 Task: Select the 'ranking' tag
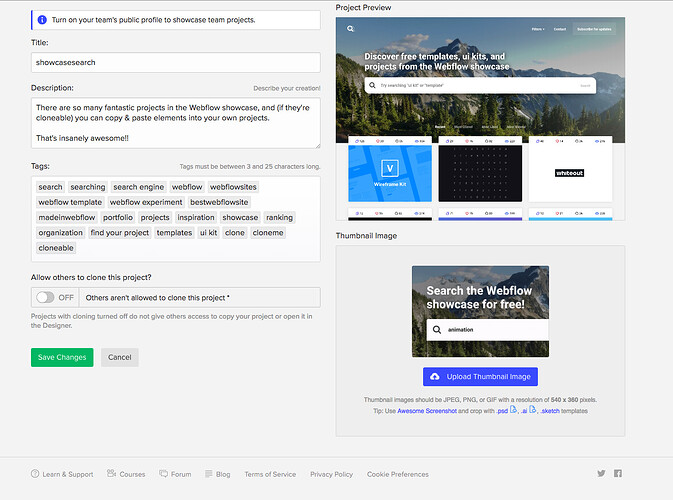click(279, 218)
